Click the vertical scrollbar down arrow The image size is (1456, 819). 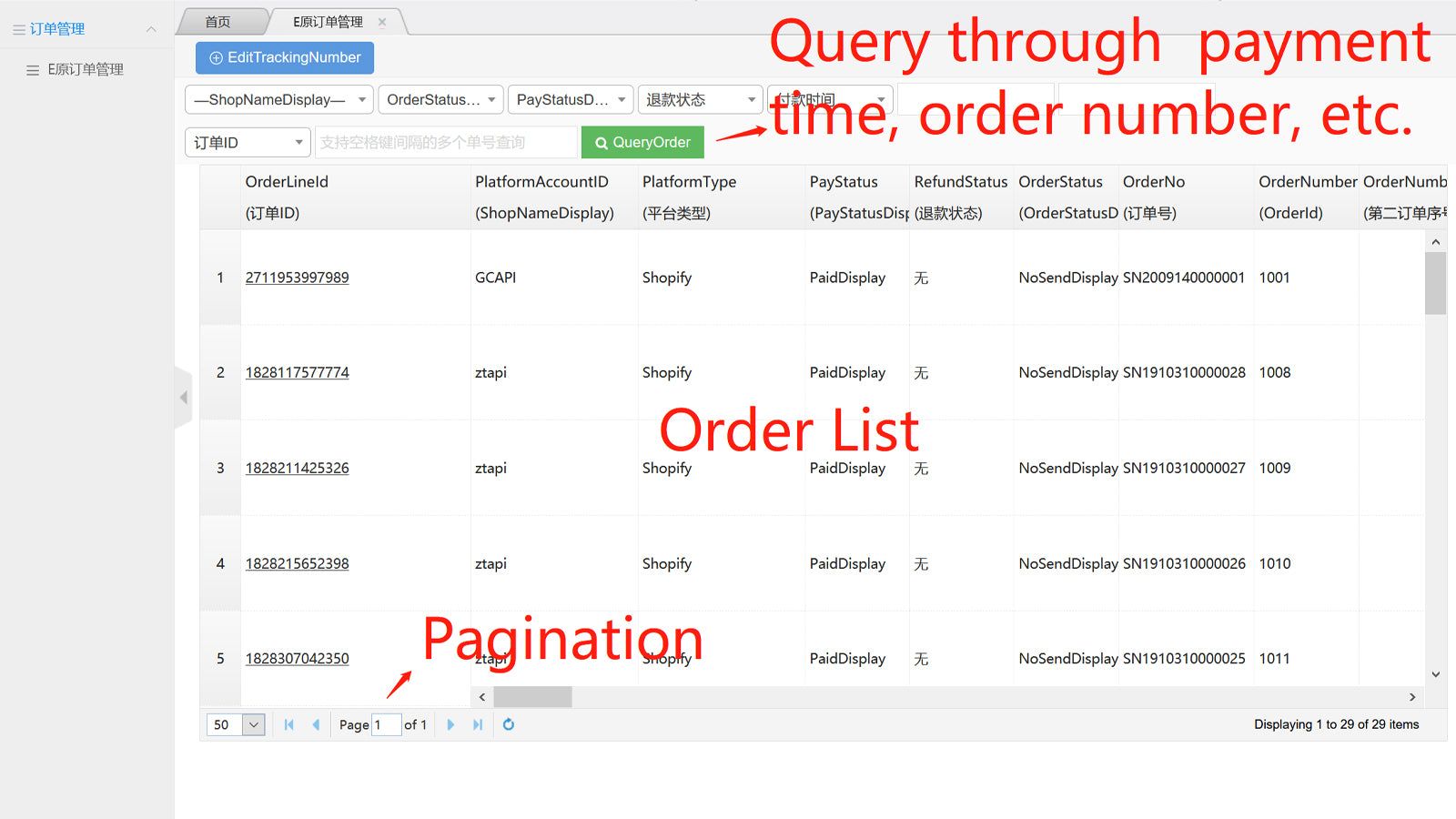[x=1436, y=675]
